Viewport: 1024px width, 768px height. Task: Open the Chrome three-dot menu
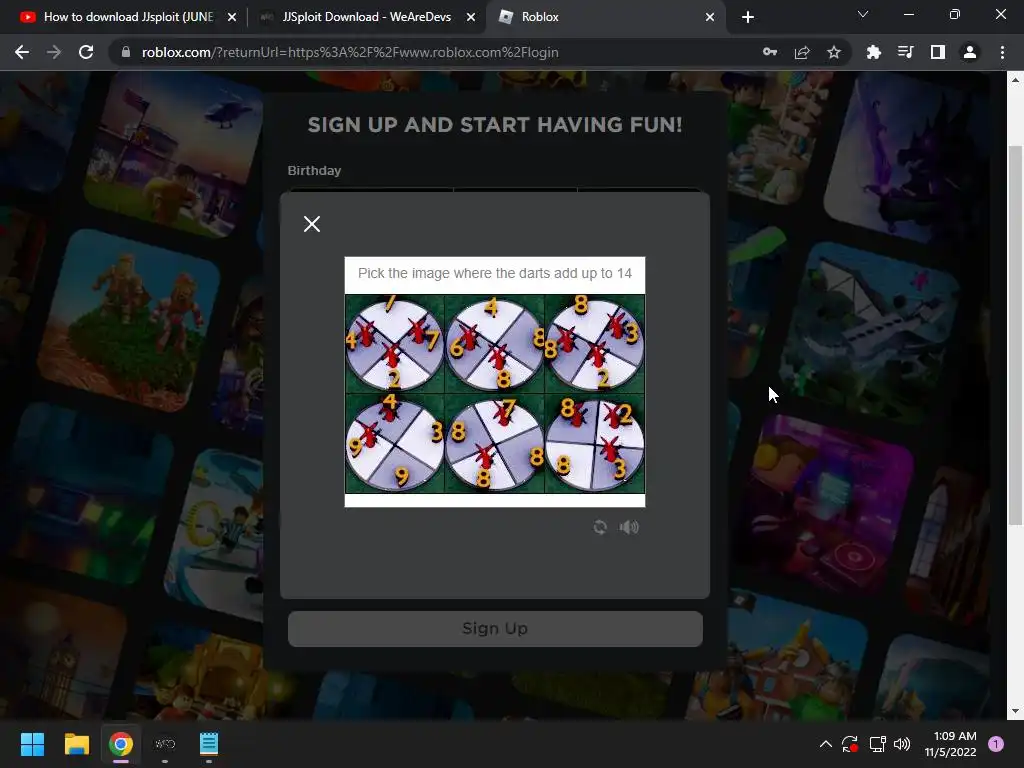pos(1002,52)
